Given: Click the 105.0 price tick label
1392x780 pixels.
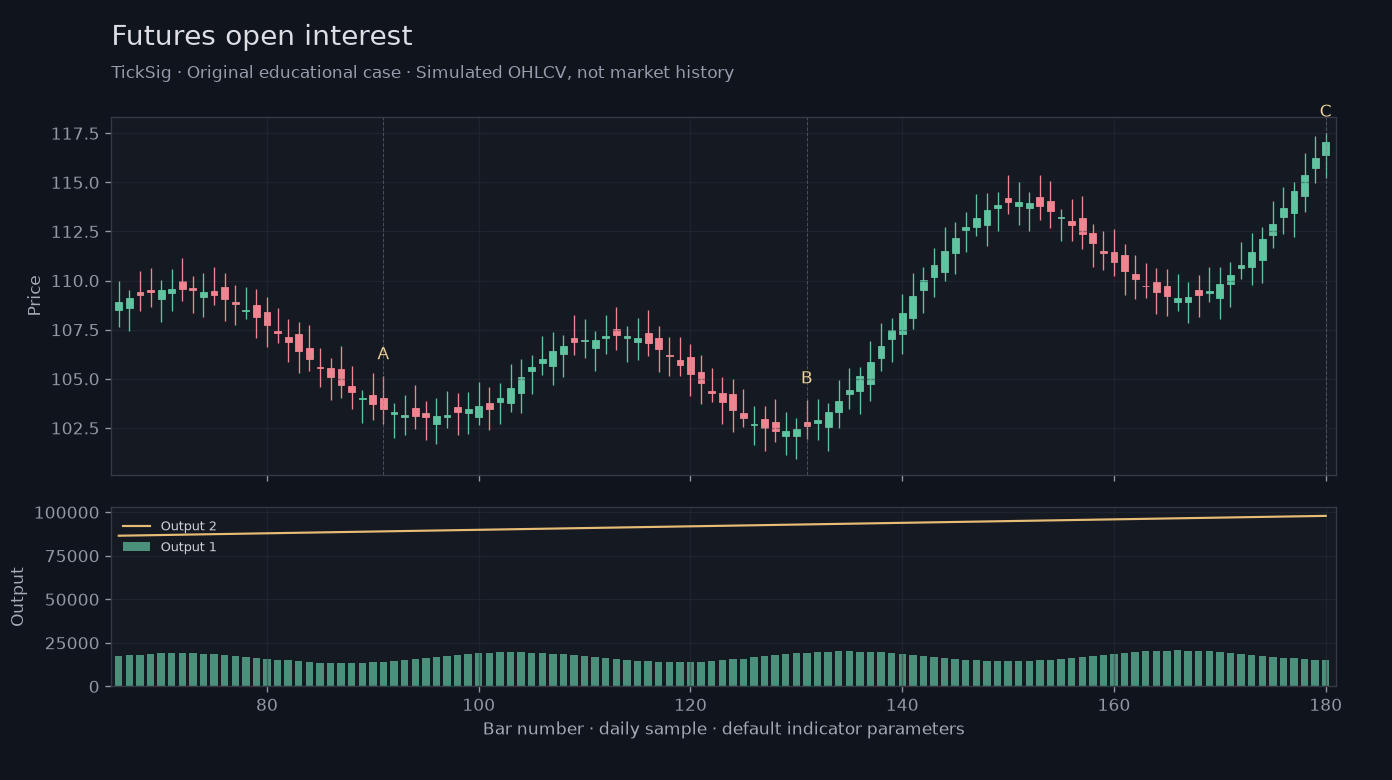Looking at the screenshot, I should 76,379.
